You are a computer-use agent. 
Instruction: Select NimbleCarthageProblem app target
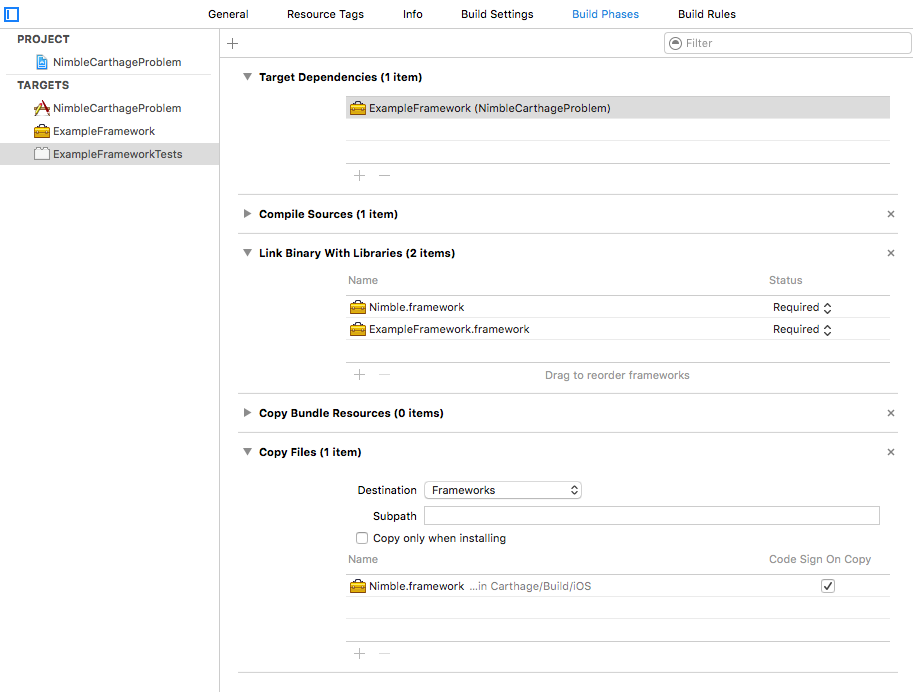pyautogui.click(x=109, y=108)
